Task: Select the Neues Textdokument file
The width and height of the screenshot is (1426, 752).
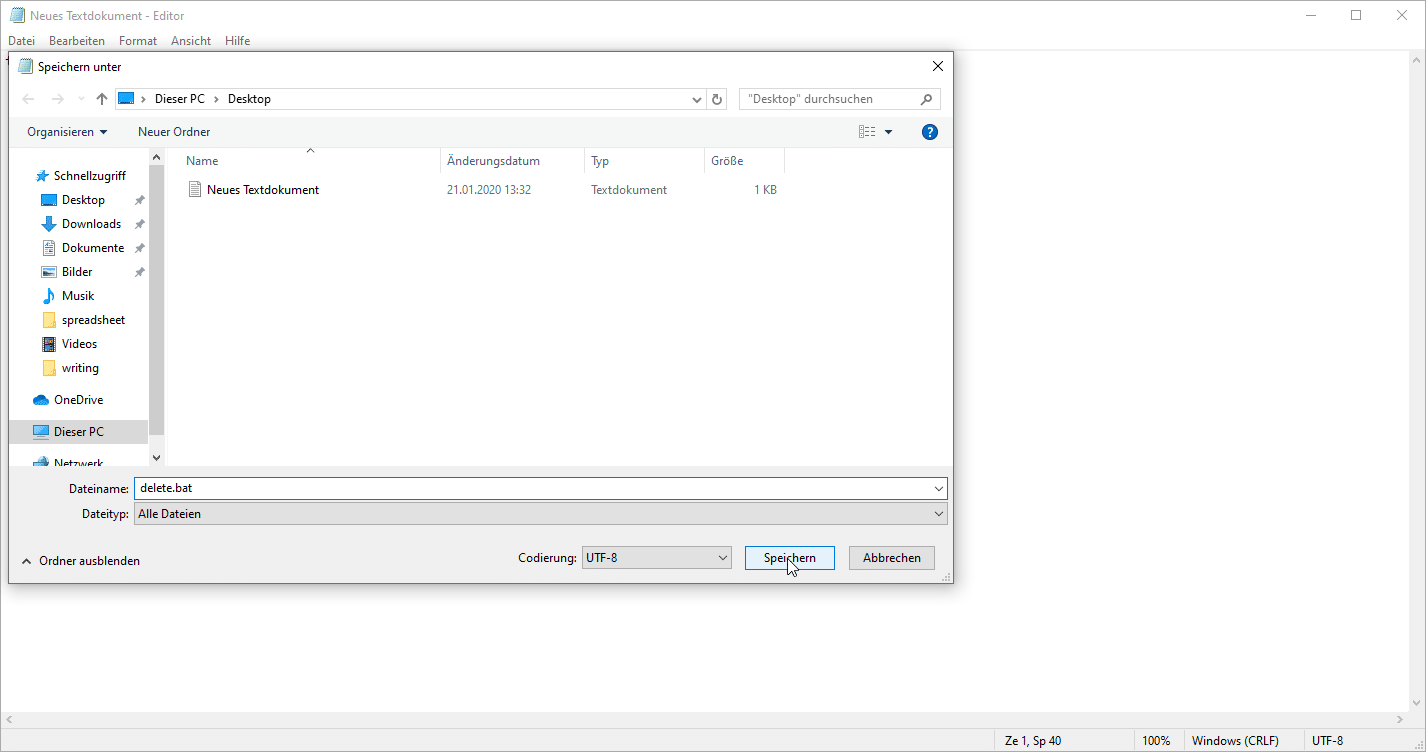Action: point(262,190)
